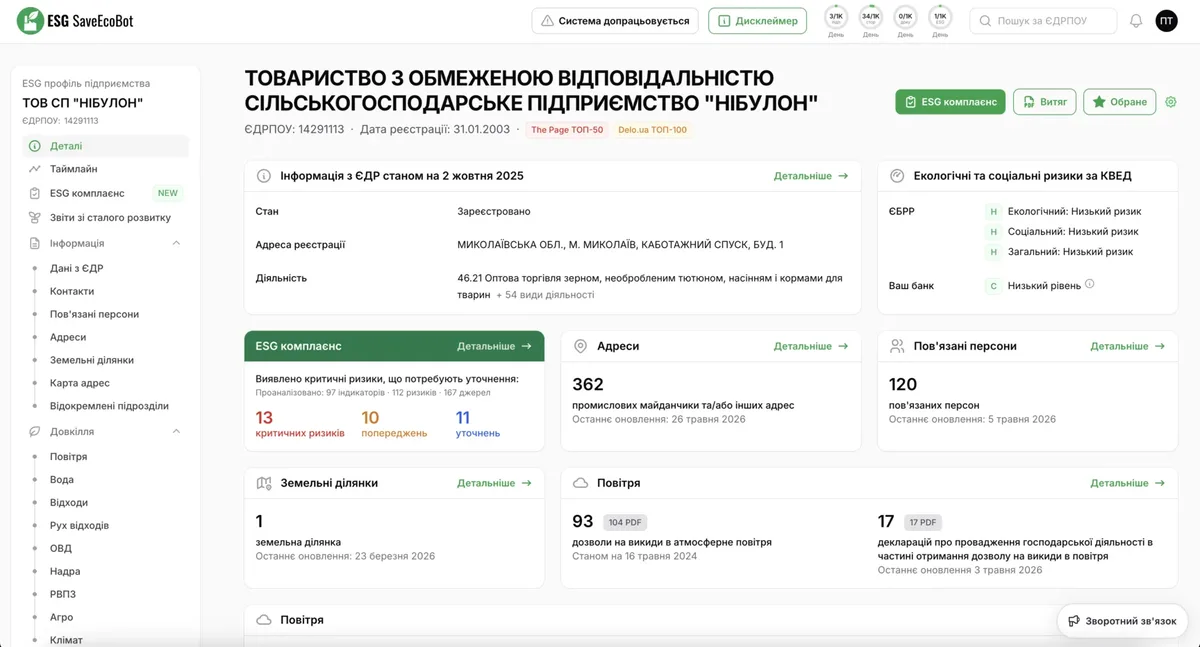Open Детальніше in Пов'язані персони card
1200x647 pixels.
[1128, 346]
